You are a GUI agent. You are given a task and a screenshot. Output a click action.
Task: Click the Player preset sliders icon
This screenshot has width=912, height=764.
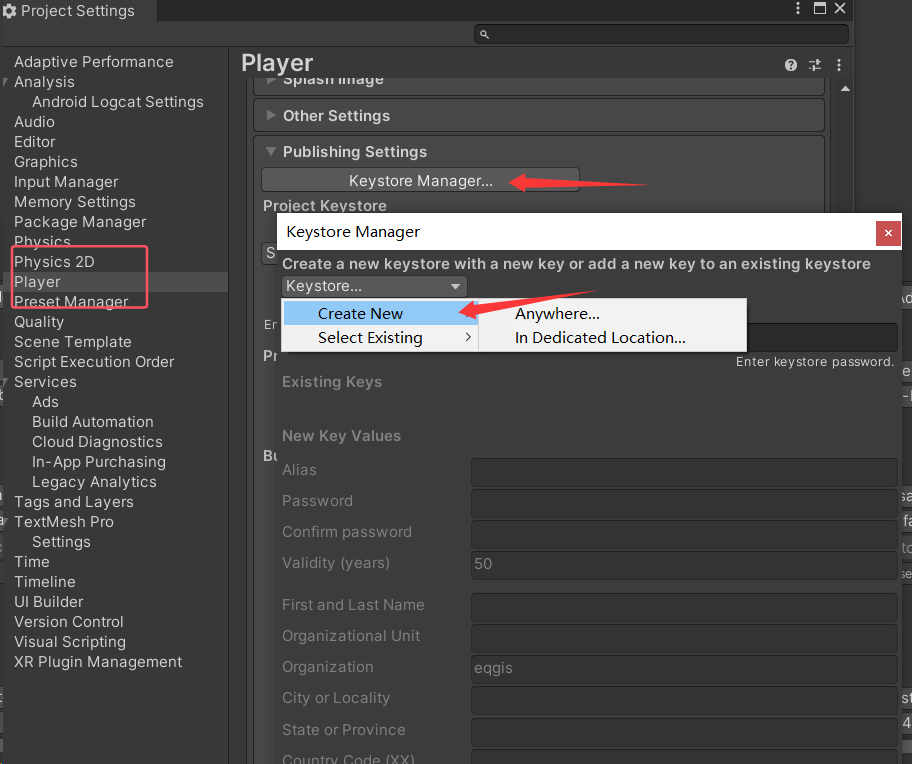coord(815,65)
